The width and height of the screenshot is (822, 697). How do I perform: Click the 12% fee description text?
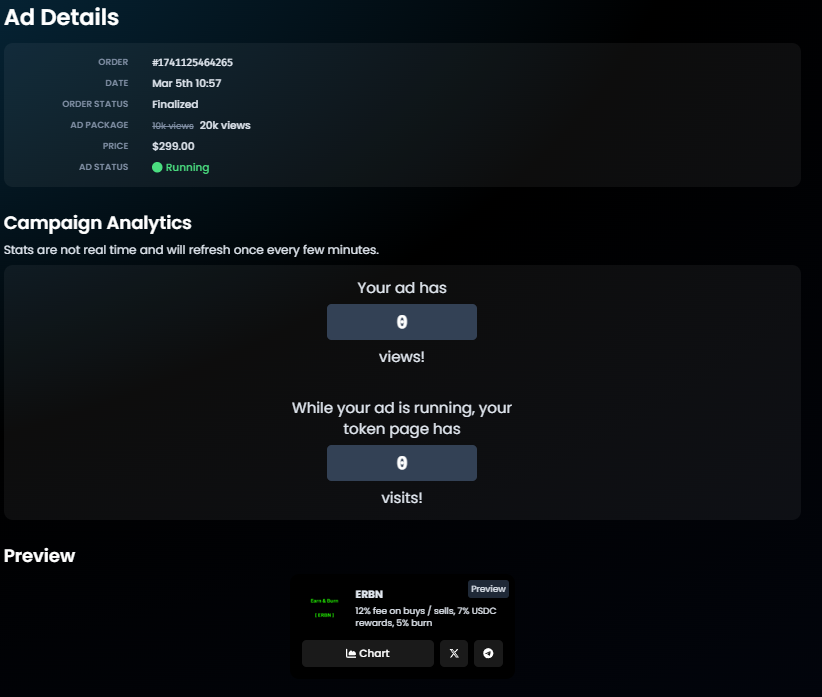426,617
